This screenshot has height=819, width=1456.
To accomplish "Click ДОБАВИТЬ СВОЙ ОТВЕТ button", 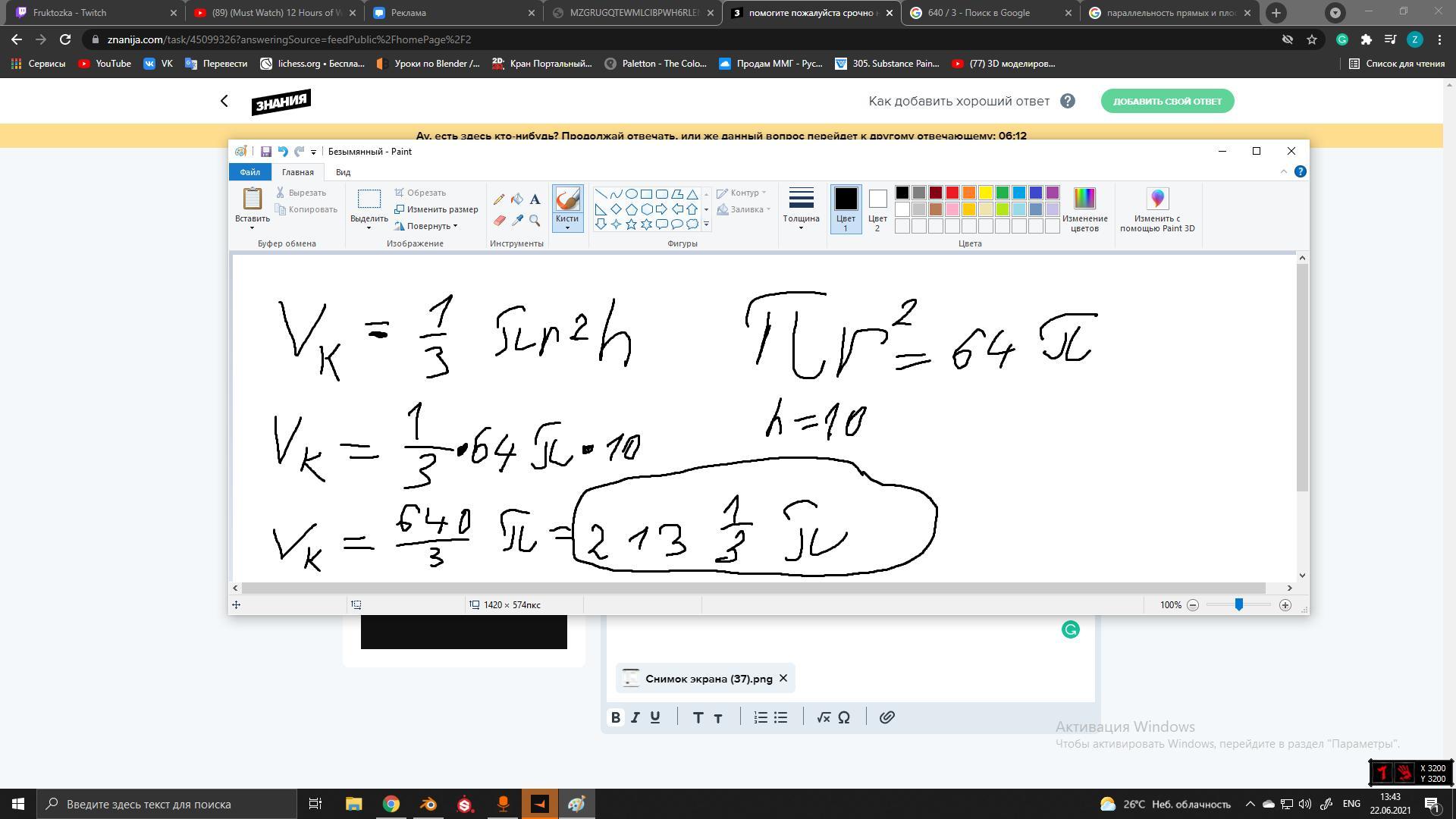I will click(1167, 101).
